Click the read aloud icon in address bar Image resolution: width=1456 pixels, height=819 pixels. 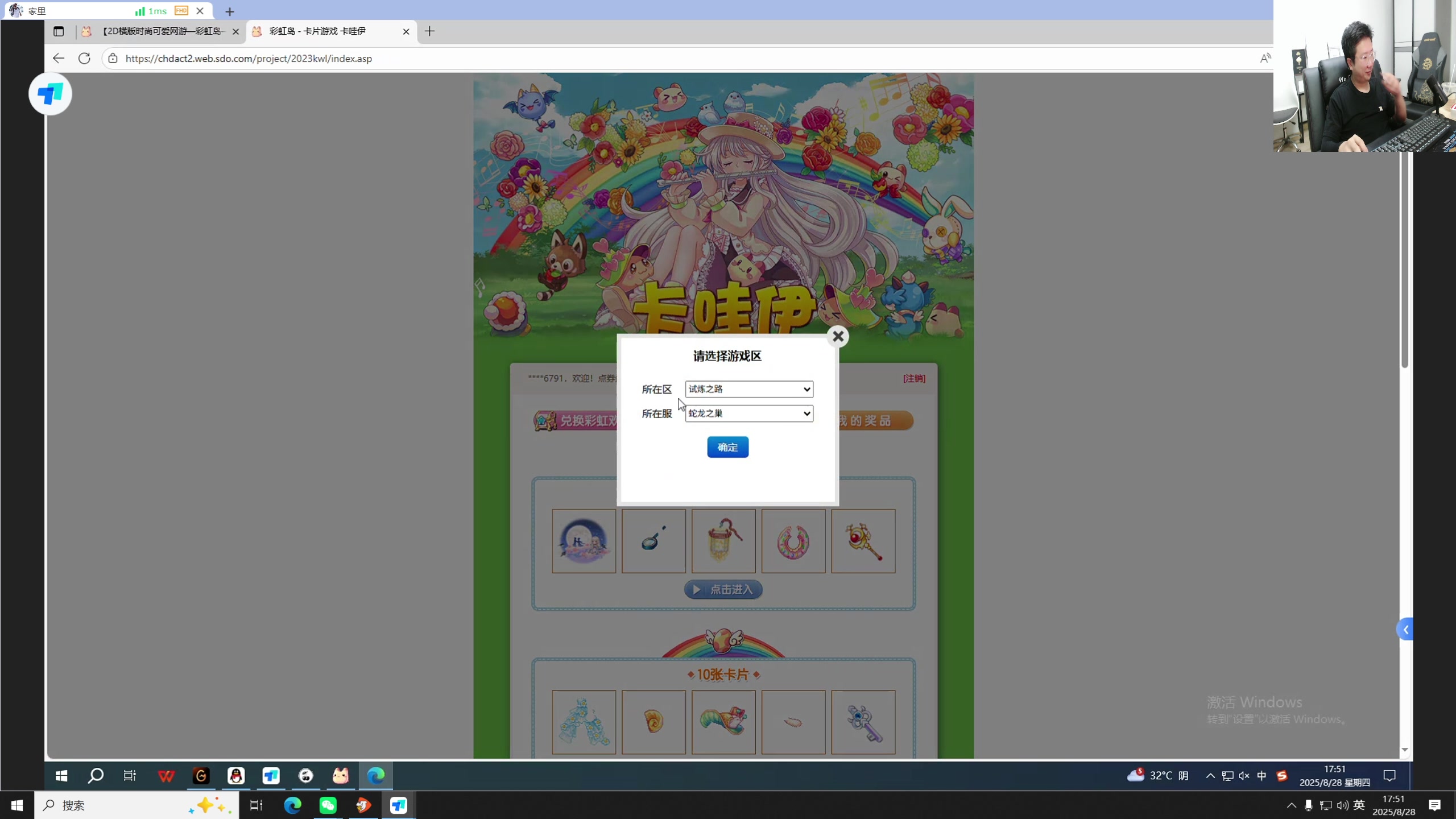1265,59
